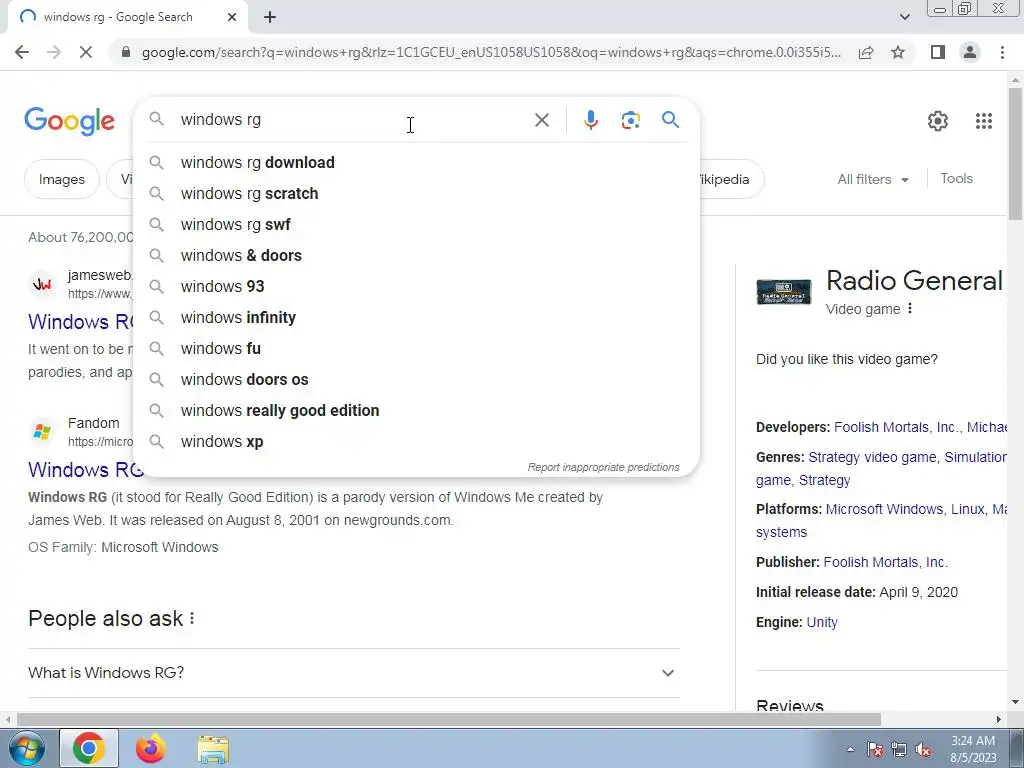1024x768 pixels.
Task: Choose suggestion windows fu
Action: point(416,349)
